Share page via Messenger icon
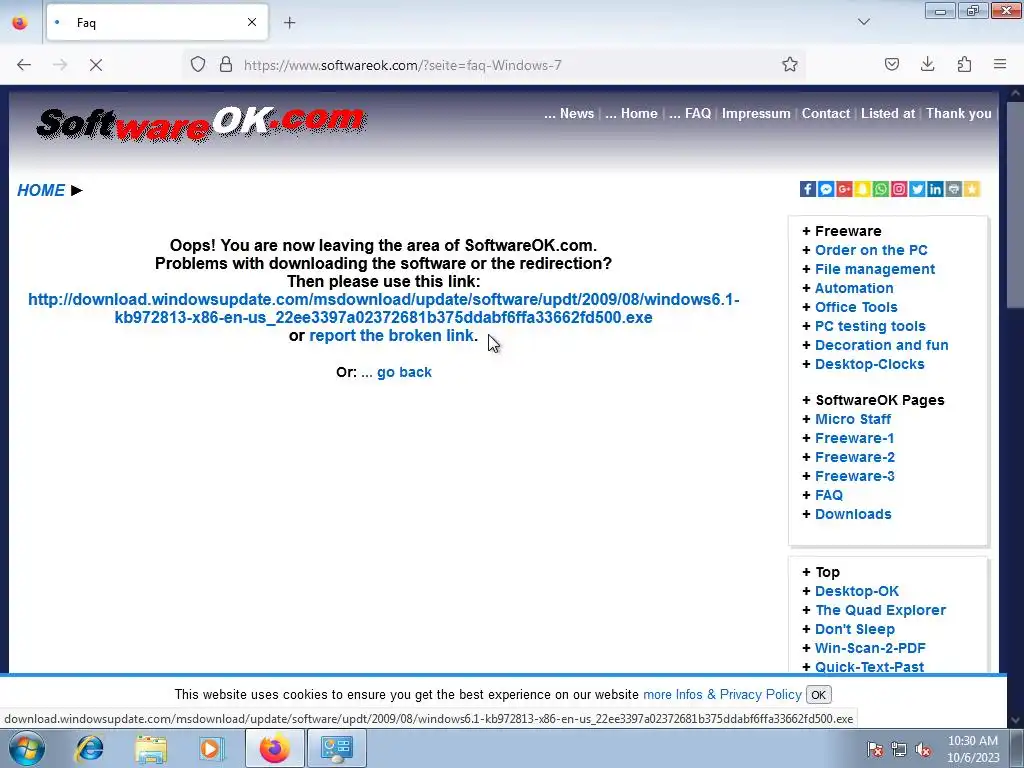 tap(826, 189)
